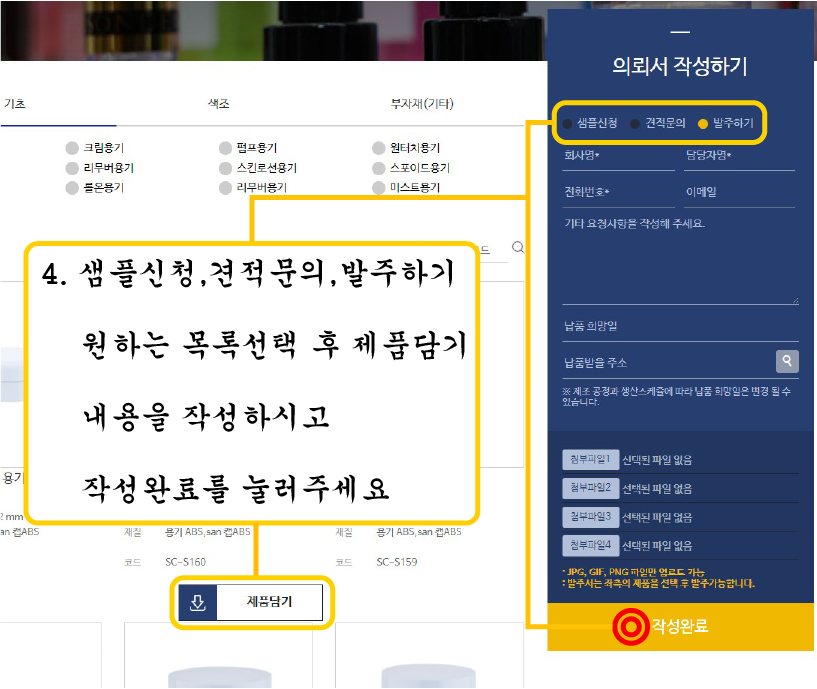Focus the 담당자명 input field
817x689 pixels.
(x=739, y=156)
